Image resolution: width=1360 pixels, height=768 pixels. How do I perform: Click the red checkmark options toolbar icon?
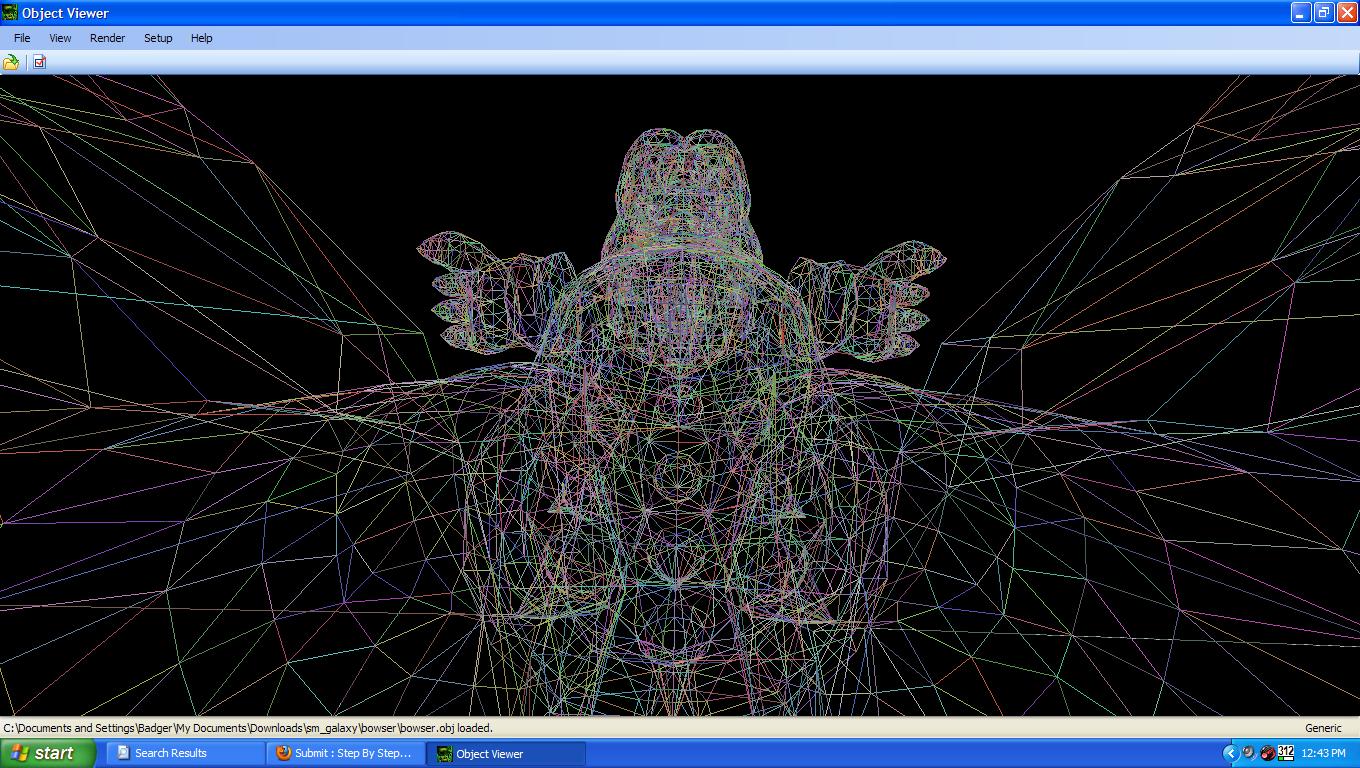[x=40, y=62]
